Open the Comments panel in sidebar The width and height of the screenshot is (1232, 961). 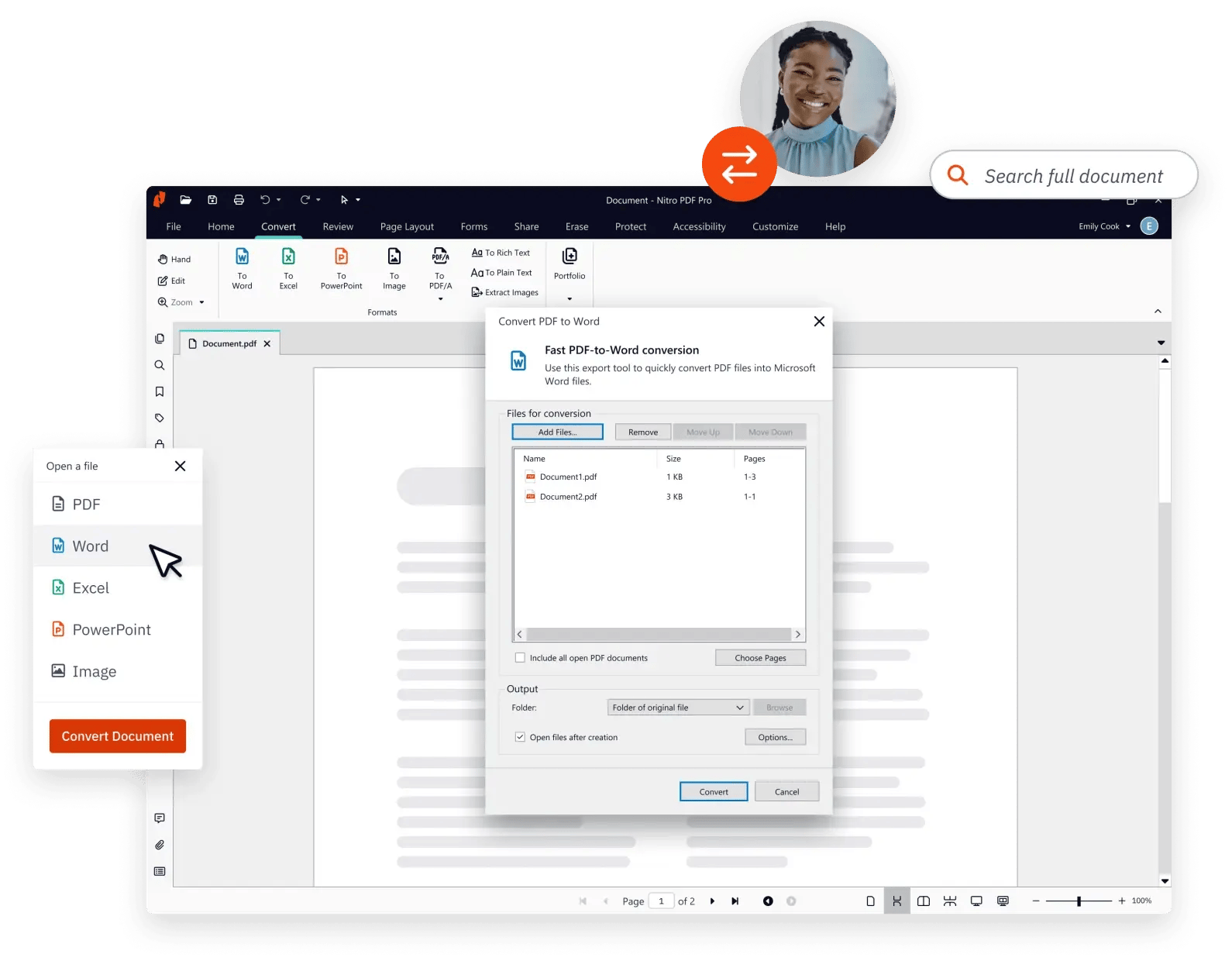coord(160,818)
